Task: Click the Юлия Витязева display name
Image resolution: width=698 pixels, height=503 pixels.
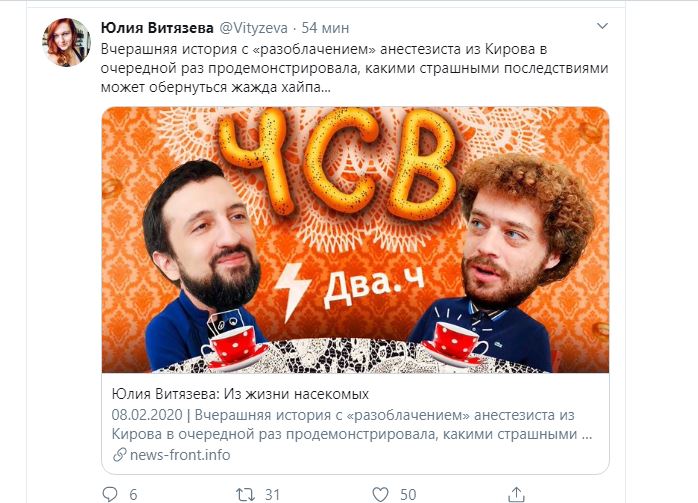Action: click(157, 28)
